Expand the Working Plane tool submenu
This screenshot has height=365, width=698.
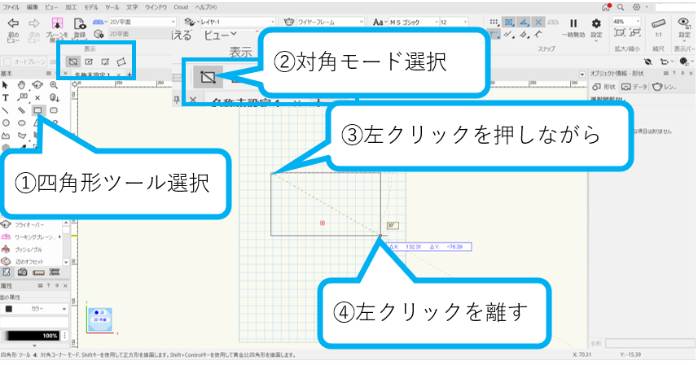click(x=60, y=237)
